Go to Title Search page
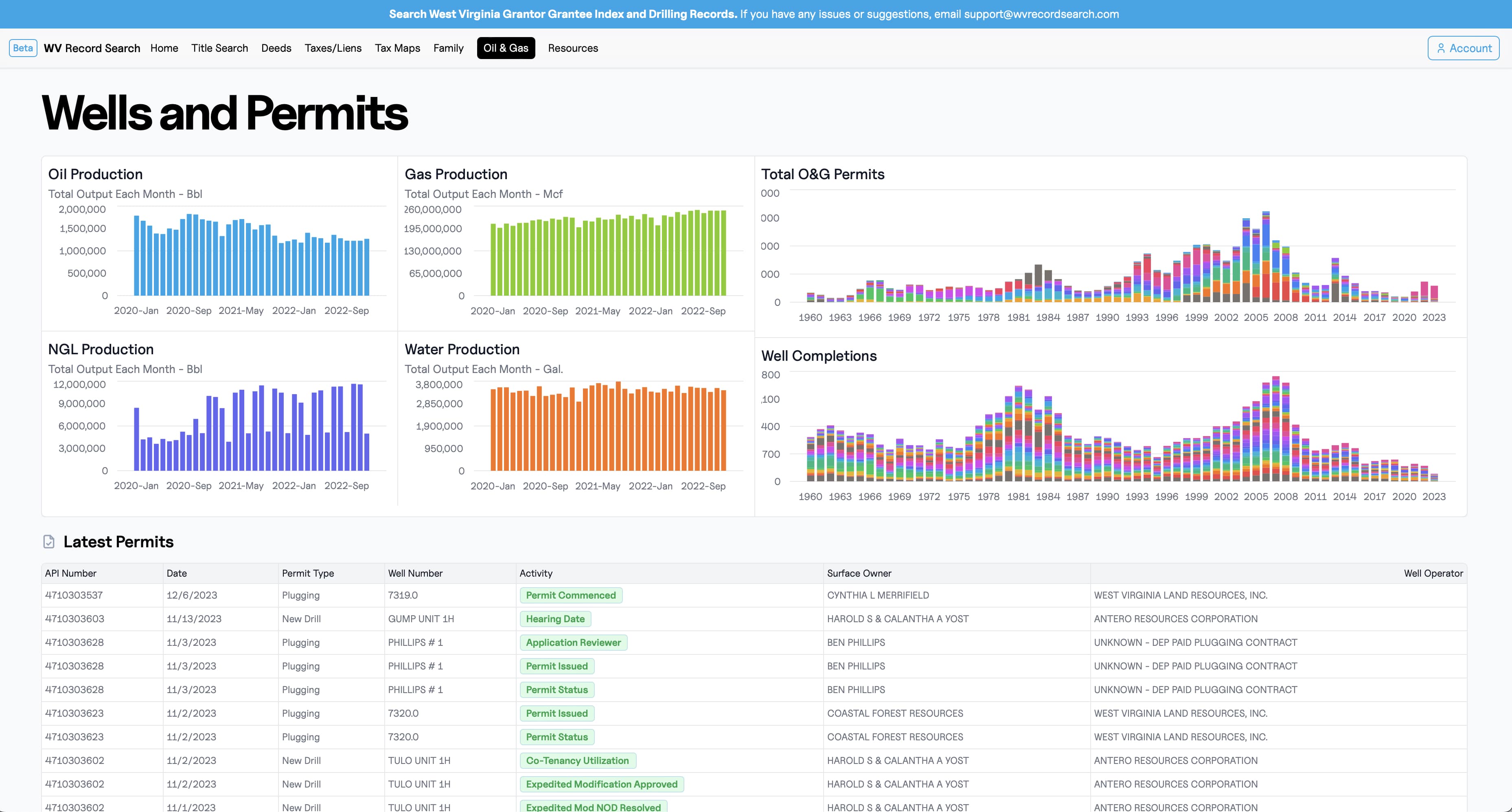The image size is (1512, 812). point(219,48)
